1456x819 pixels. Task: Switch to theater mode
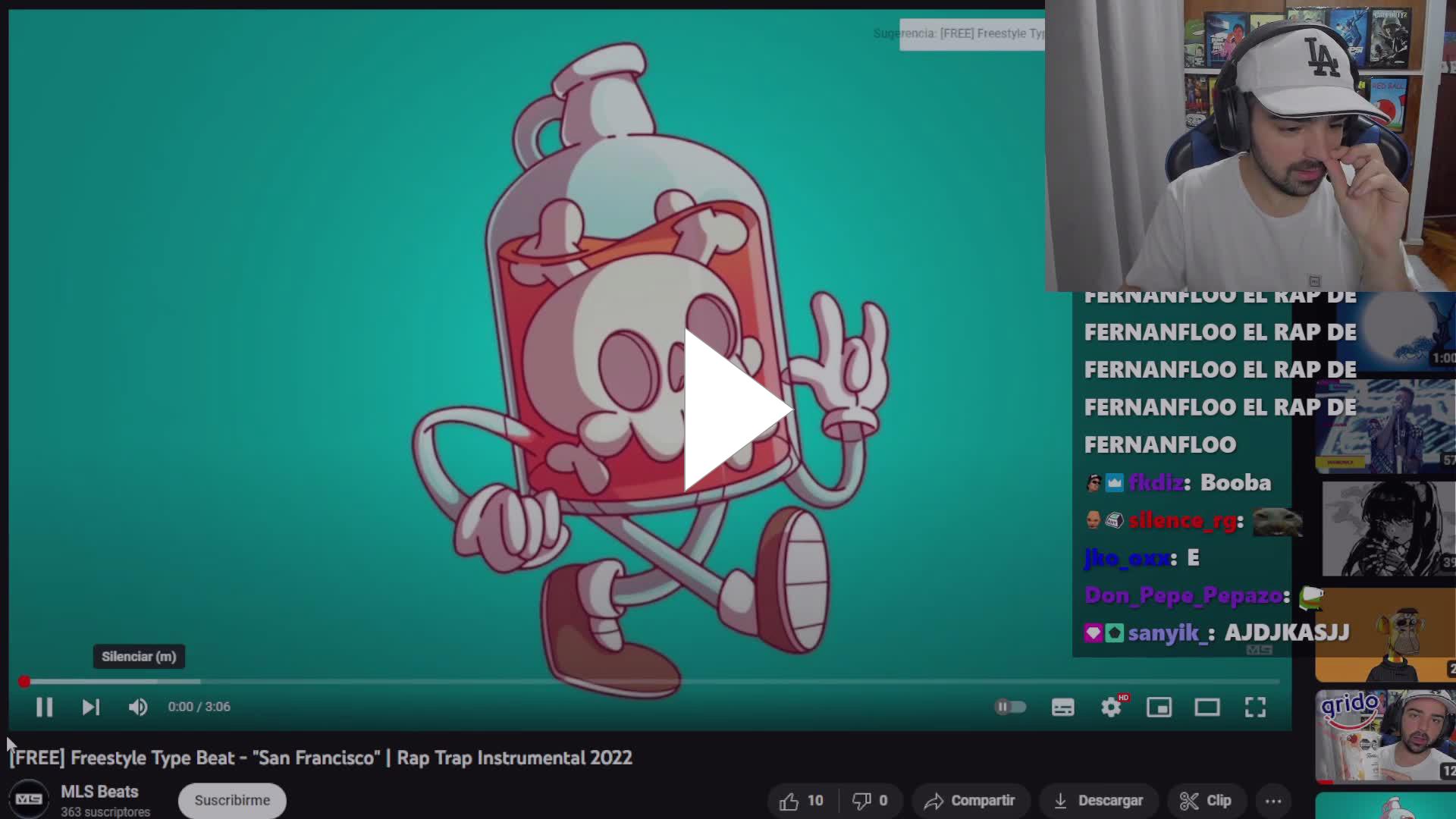(1208, 706)
